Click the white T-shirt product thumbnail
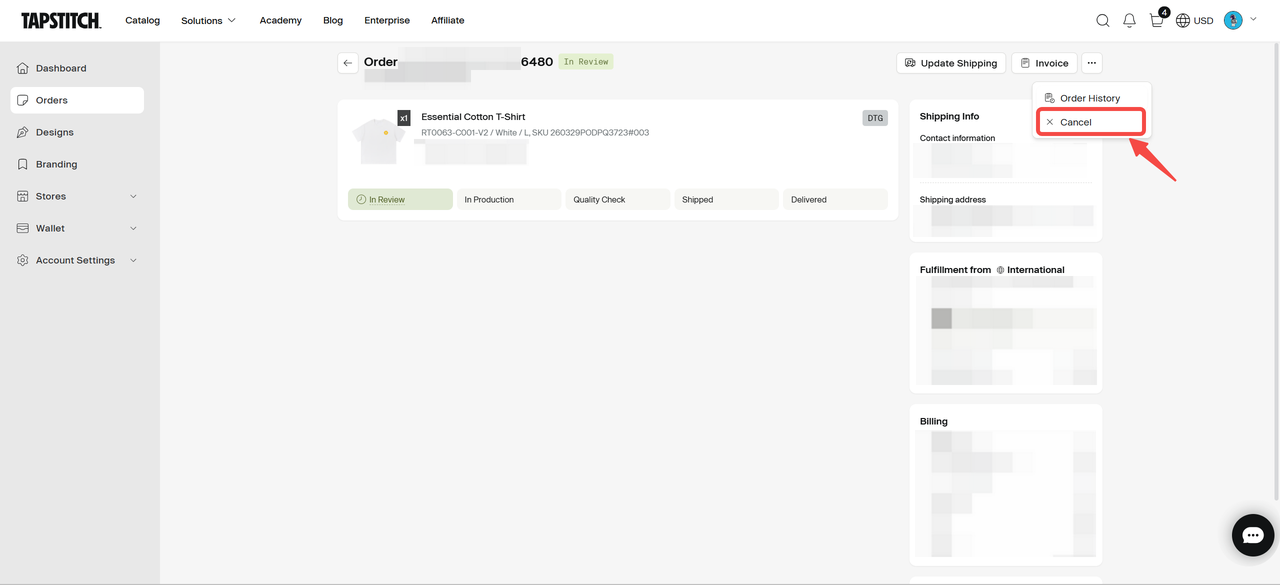The width and height of the screenshot is (1280, 585). tap(379, 138)
